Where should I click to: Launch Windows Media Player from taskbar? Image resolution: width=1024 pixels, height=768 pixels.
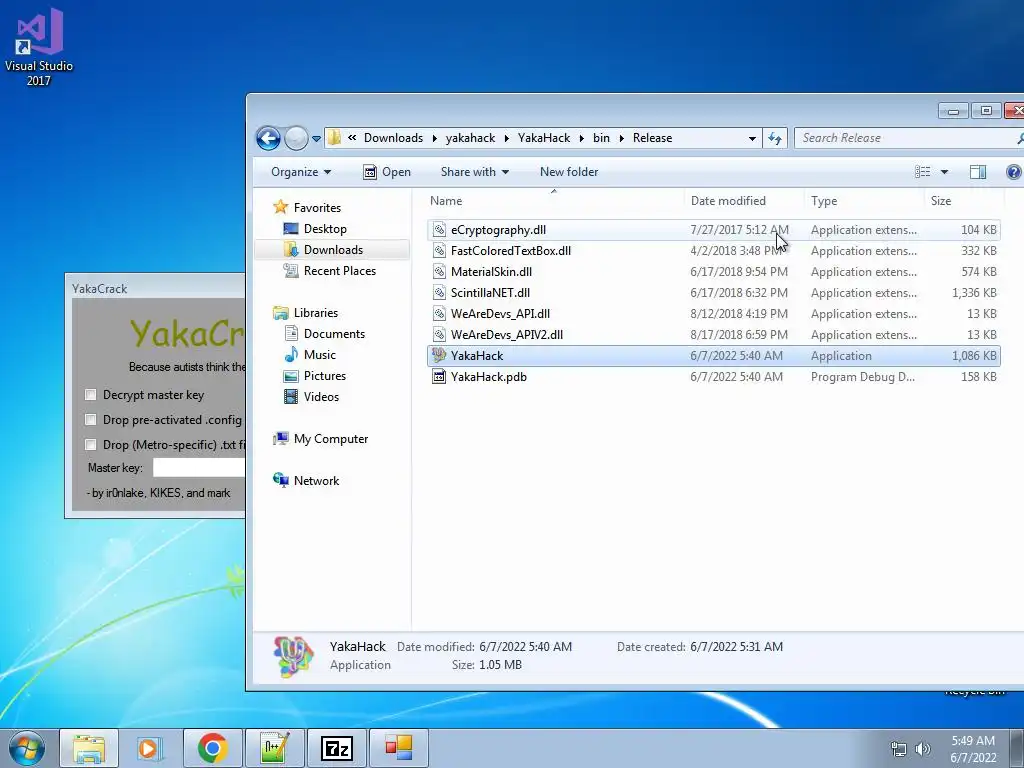coord(150,748)
